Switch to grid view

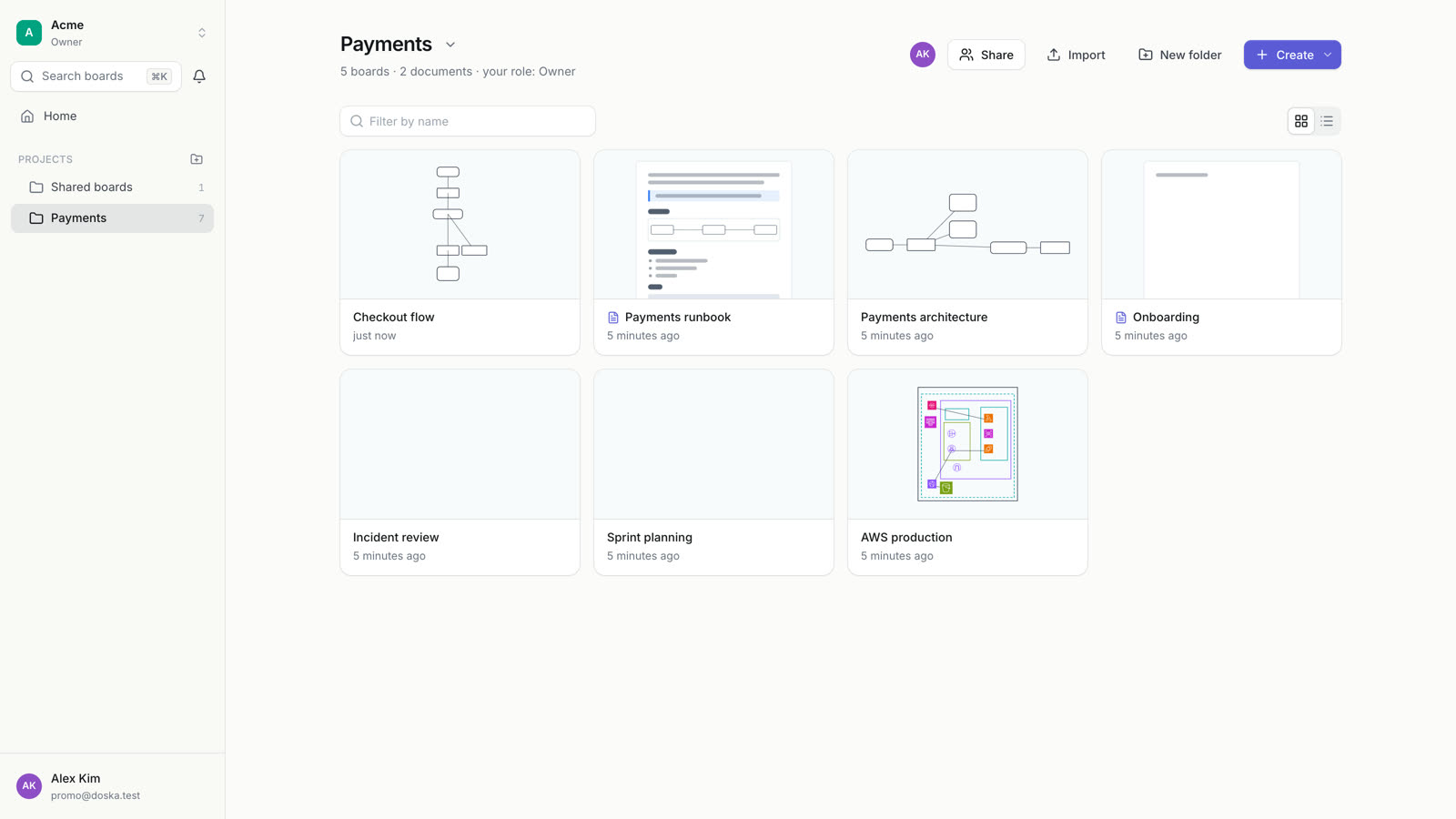1301,121
